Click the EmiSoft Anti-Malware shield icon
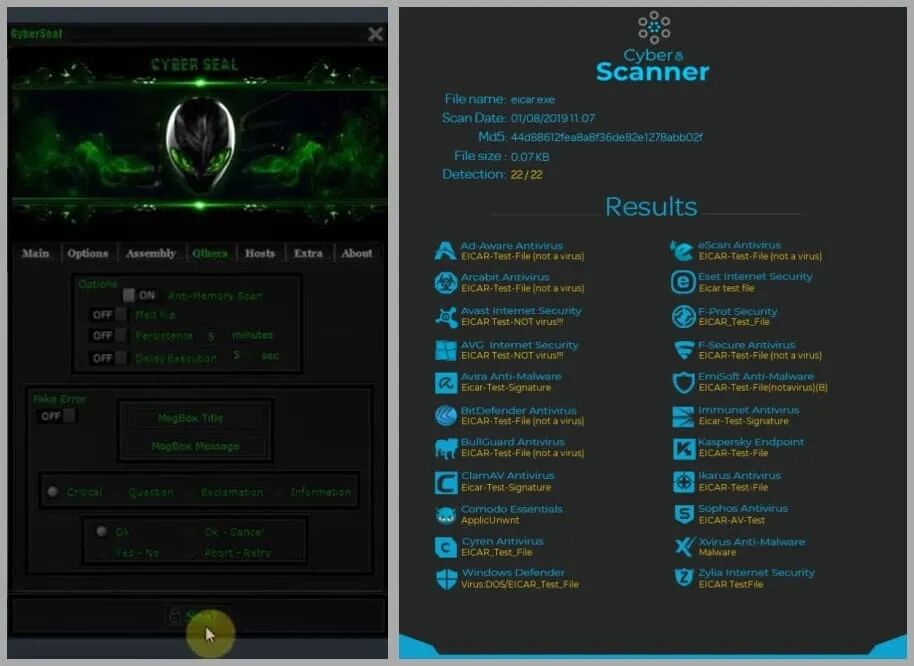Screen dimensions: 914x666 coord(683,382)
